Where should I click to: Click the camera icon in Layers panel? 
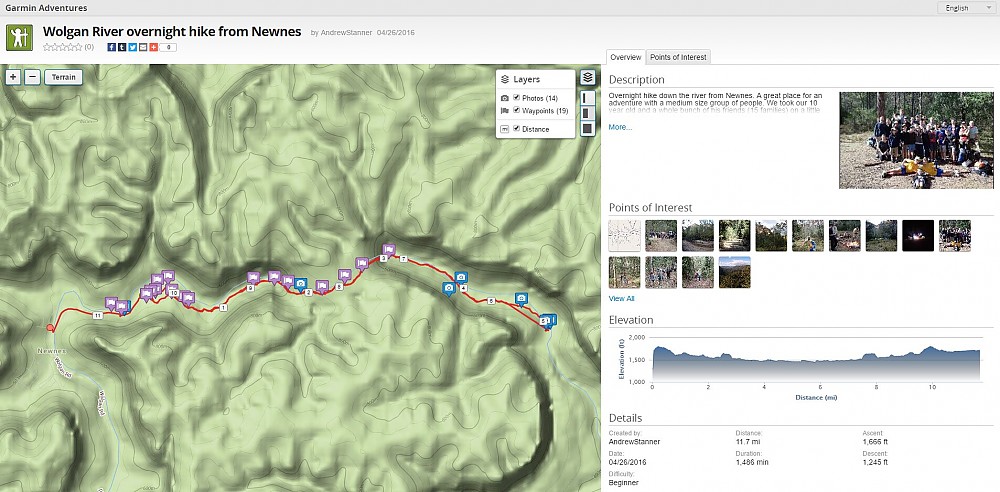[x=504, y=98]
